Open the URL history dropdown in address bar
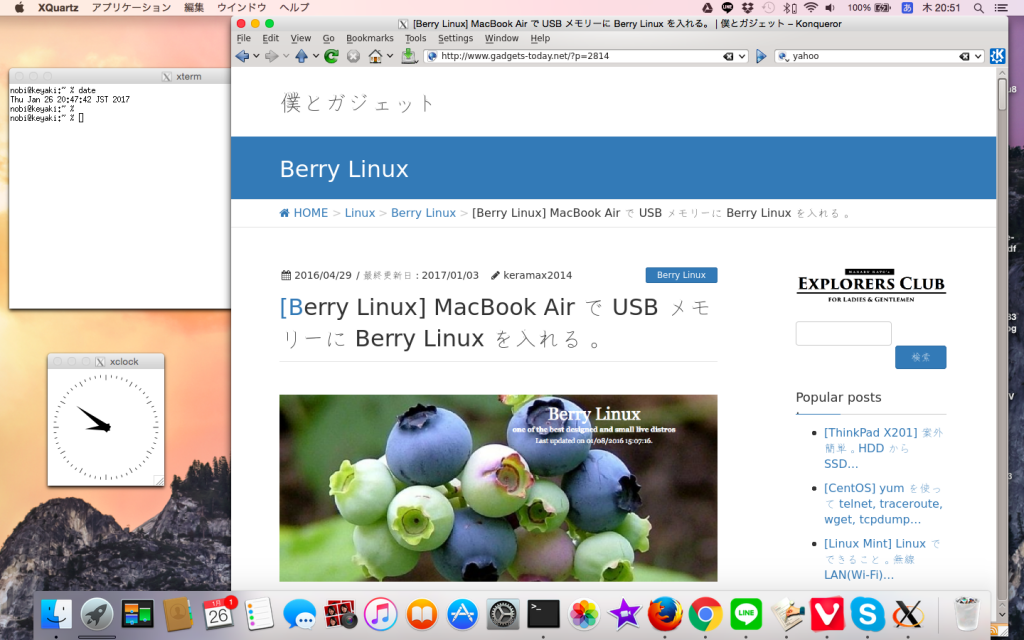Viewport: 1024px width, 640px height. [x=742, y=56]
